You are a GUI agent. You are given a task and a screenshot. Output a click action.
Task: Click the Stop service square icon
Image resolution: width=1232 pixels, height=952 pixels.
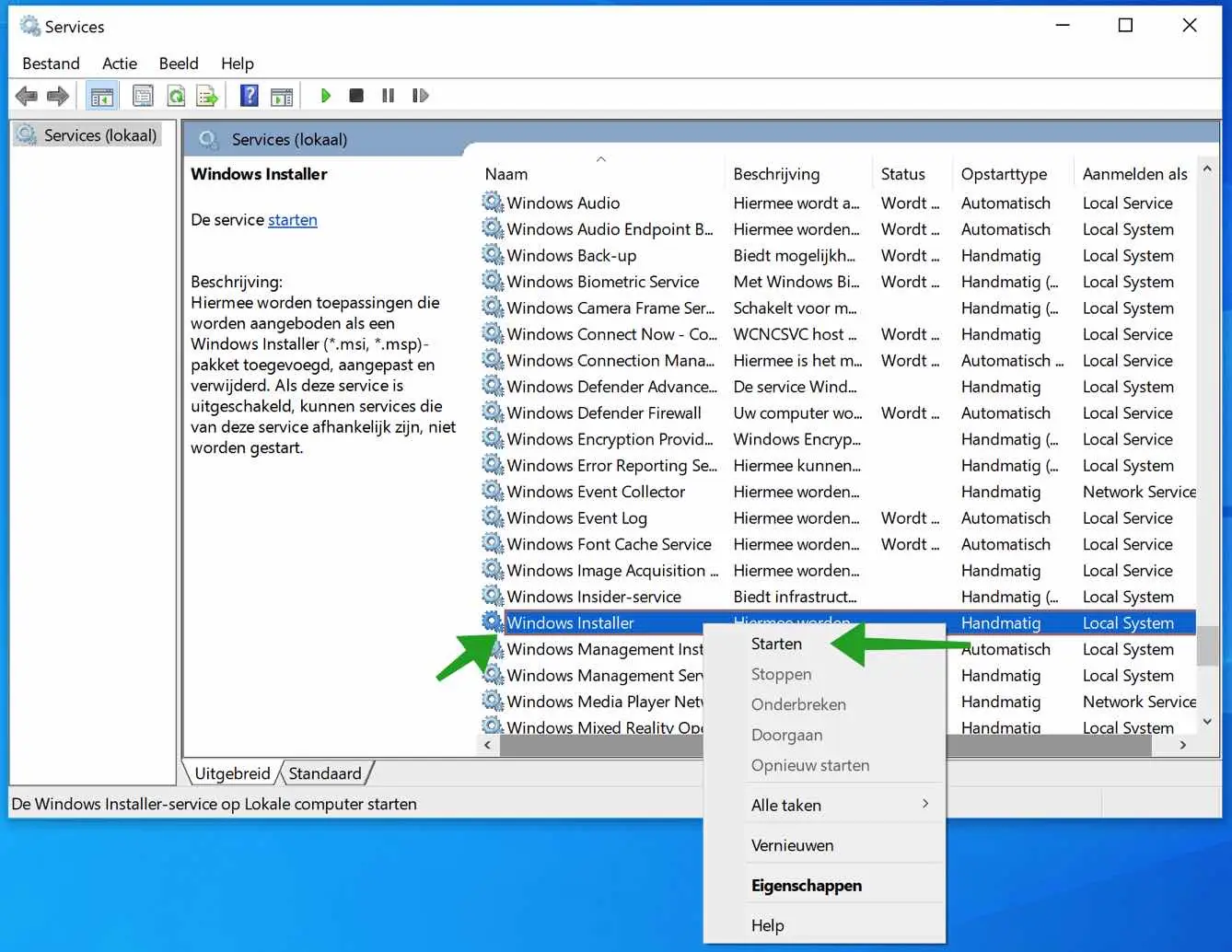point(356,96)
